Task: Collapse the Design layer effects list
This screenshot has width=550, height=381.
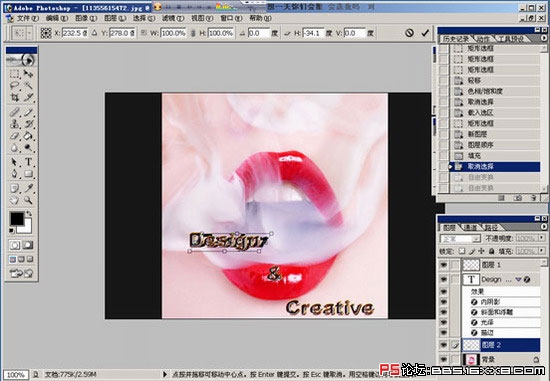Action: pos(518,280)
